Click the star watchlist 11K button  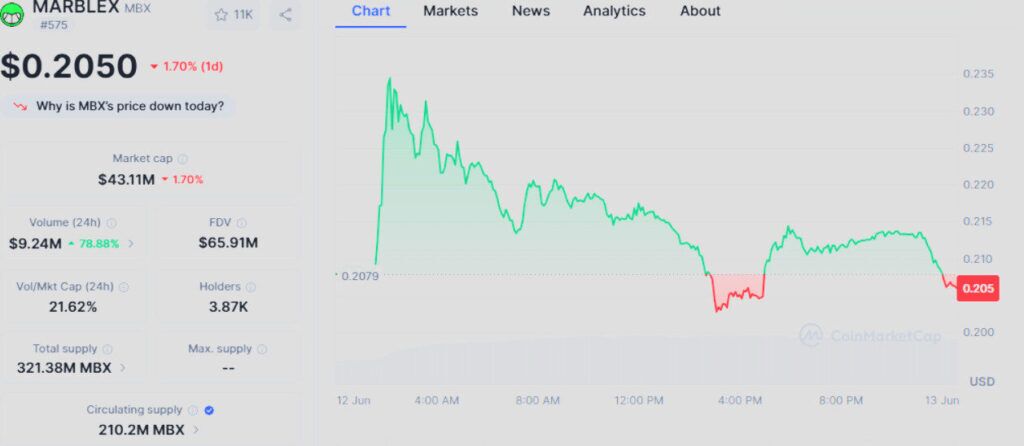(x=232, y=14)
